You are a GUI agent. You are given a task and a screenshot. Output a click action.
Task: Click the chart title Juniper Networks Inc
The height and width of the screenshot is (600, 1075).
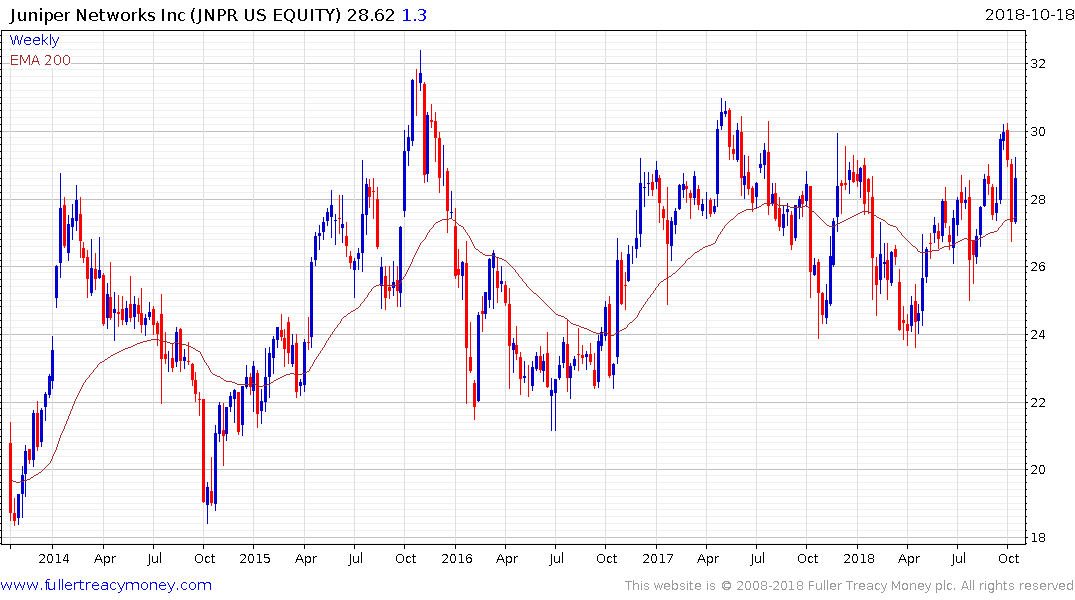point(97,15)
